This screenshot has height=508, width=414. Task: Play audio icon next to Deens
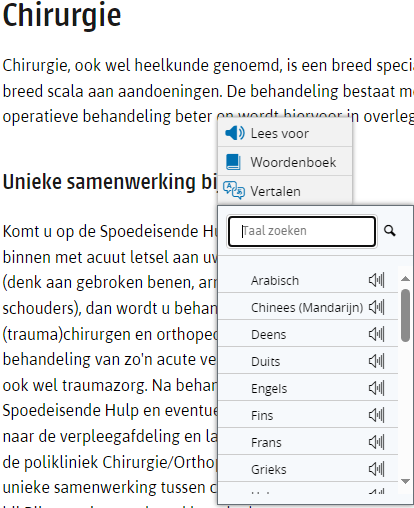377,334
